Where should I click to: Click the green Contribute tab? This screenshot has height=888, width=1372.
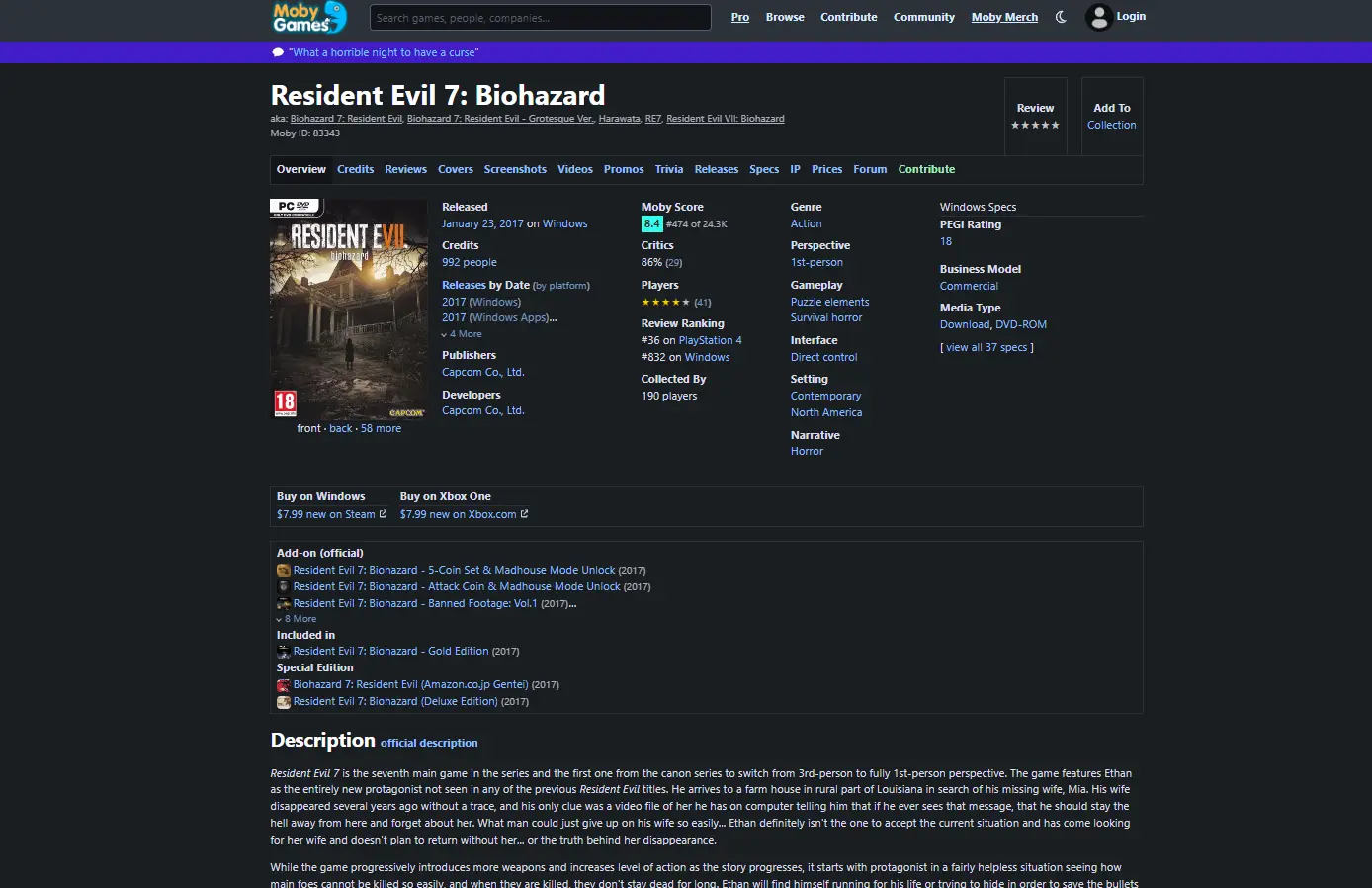(926, 169)
